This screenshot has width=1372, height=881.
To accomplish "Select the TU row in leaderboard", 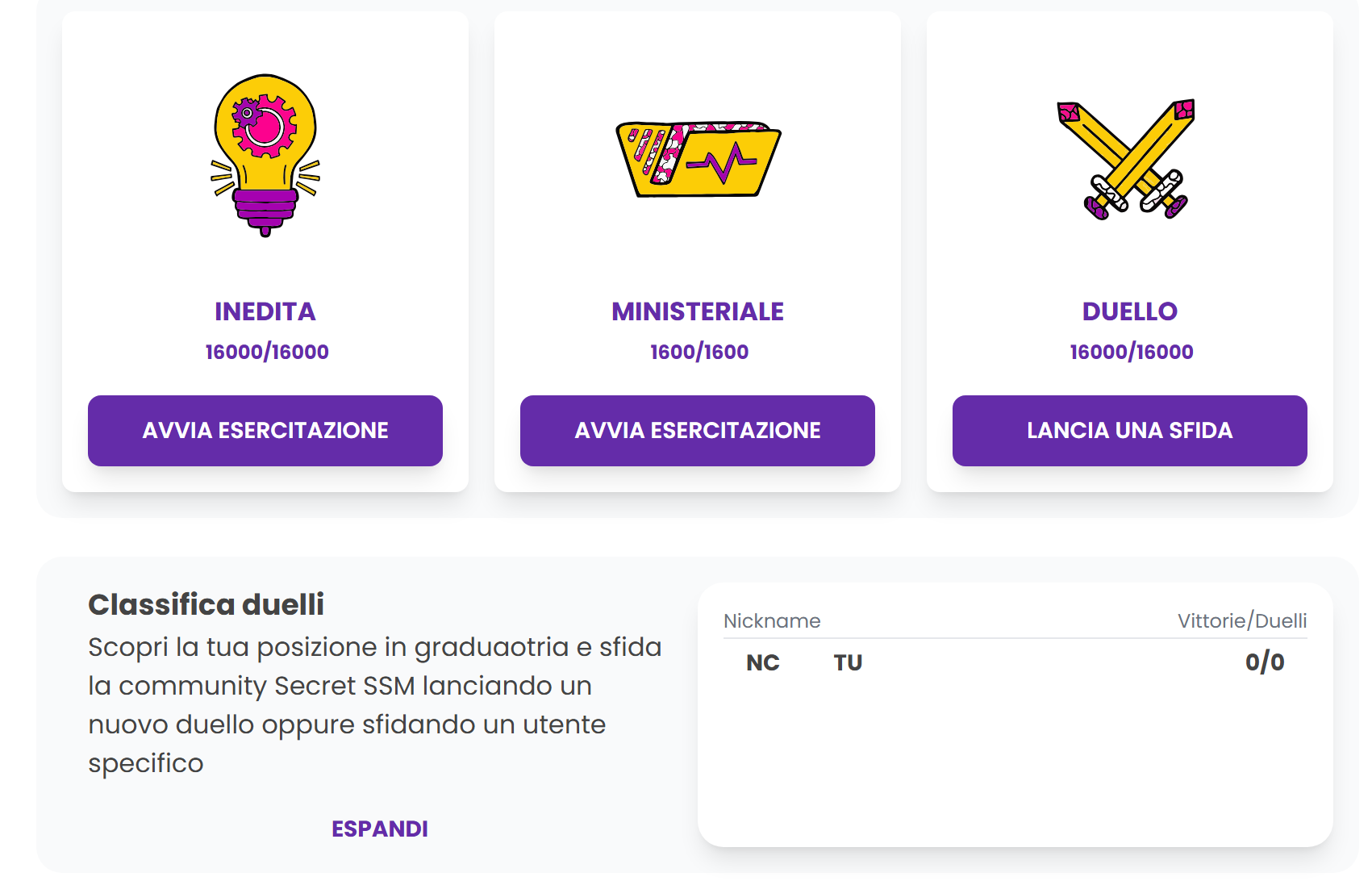I will 848,662.
